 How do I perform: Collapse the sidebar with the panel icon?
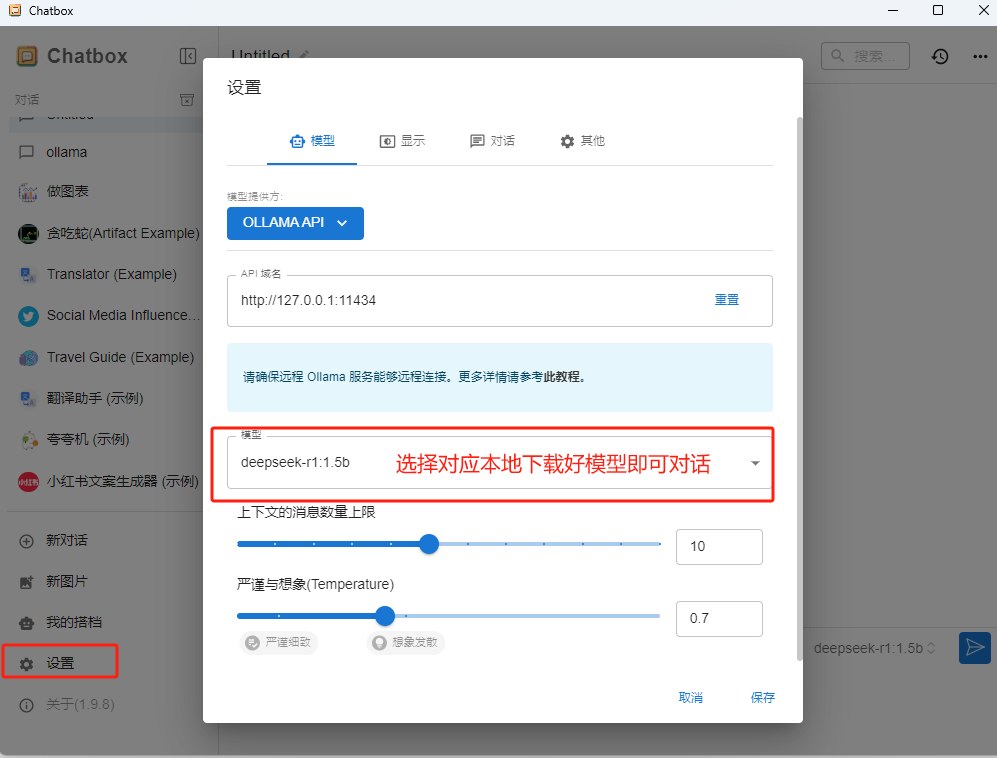click(188, 56)
